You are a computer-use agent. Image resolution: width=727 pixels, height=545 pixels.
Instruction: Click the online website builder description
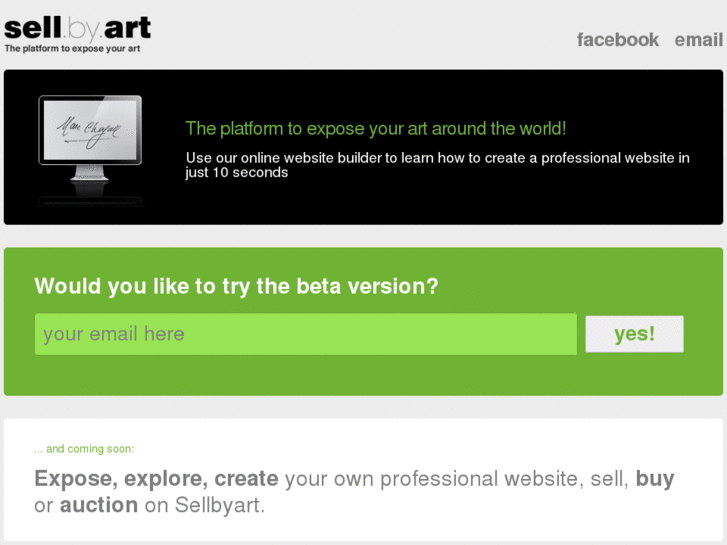(437, 158)
